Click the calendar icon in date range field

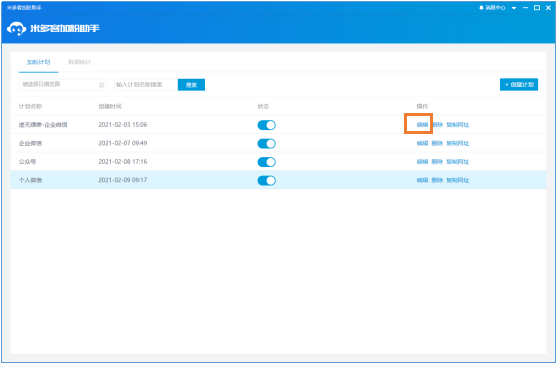101,85
